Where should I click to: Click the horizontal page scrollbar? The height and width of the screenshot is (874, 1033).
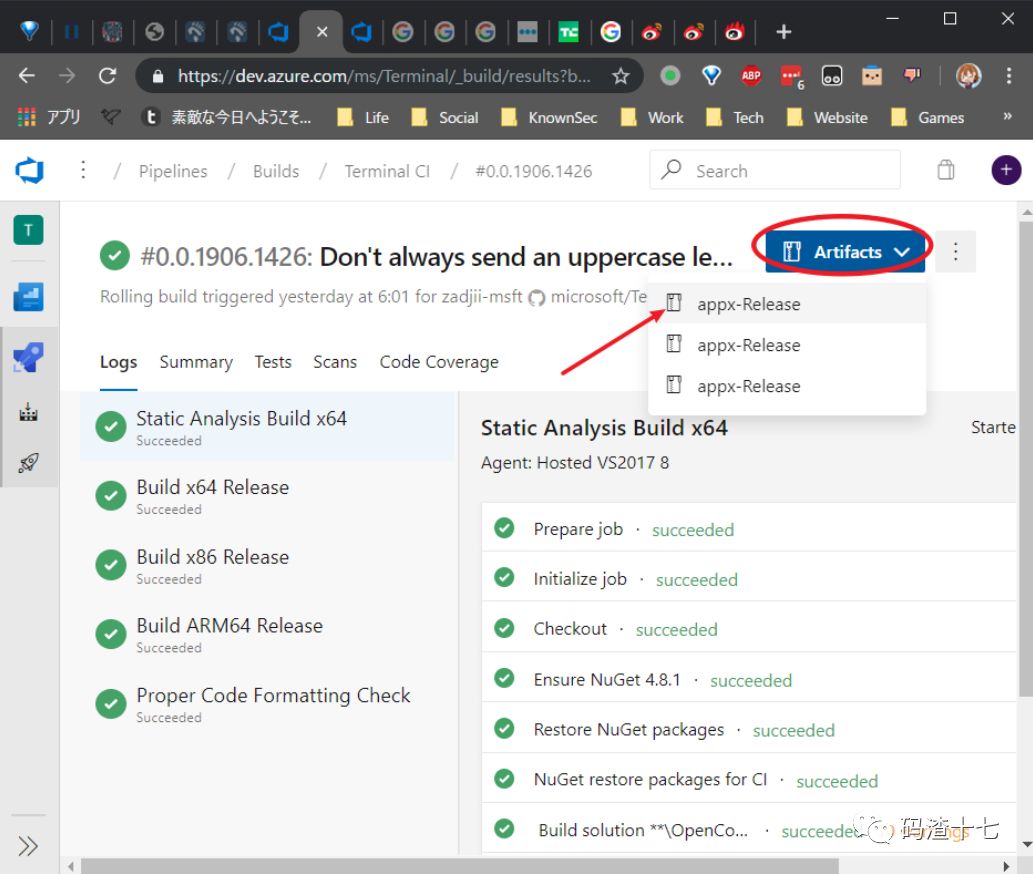coord(459,865)
